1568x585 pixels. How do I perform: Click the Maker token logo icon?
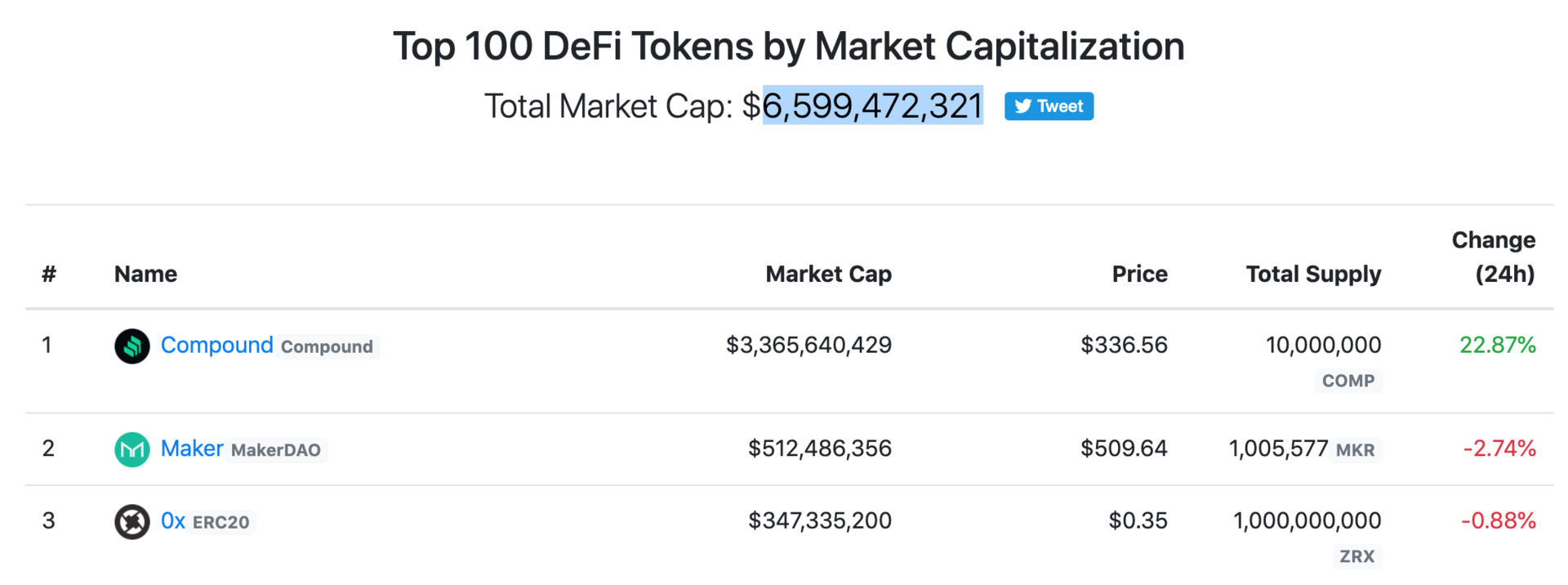click(x=131, y=449)
